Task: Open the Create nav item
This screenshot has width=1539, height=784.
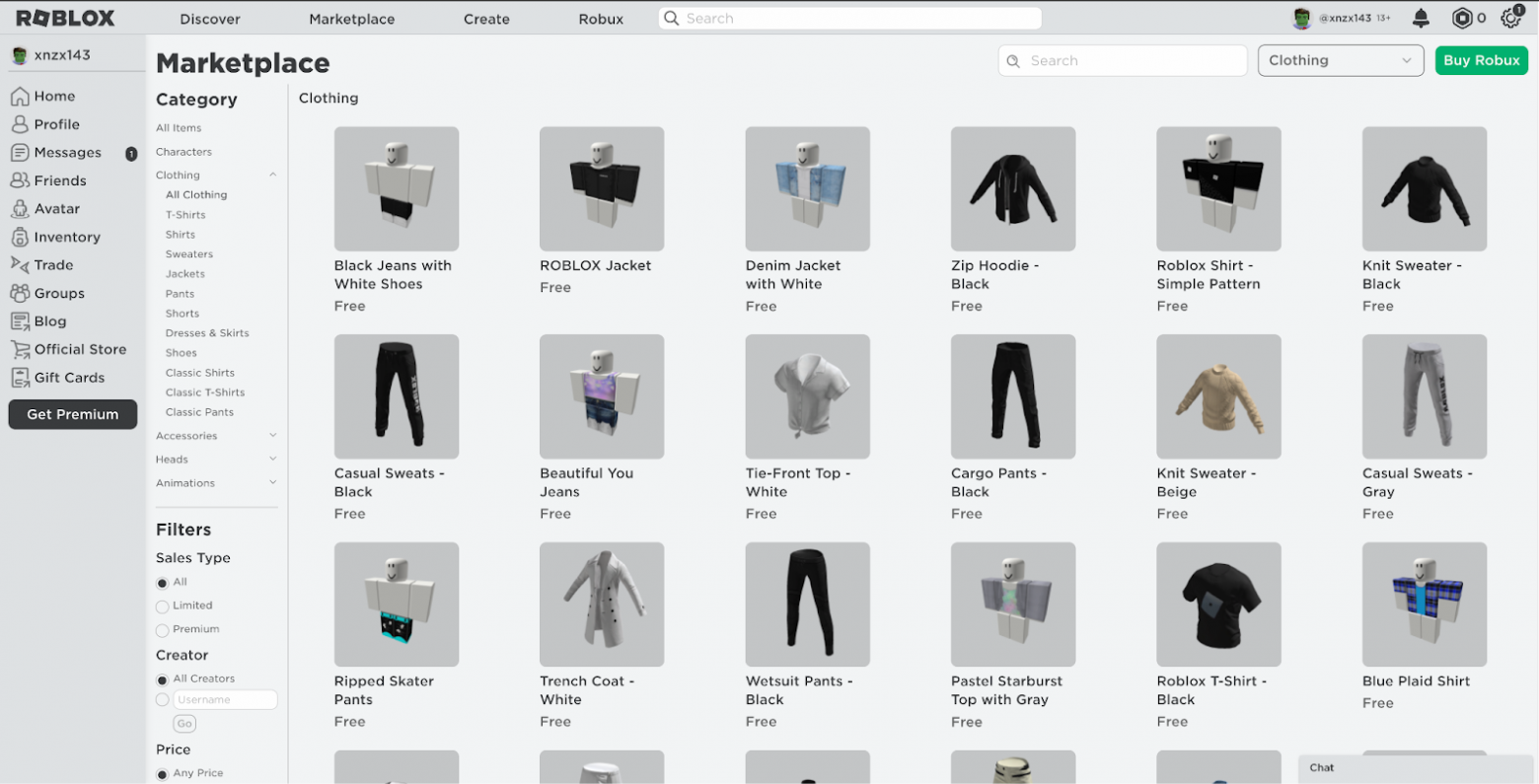Action: coord(486,19)
